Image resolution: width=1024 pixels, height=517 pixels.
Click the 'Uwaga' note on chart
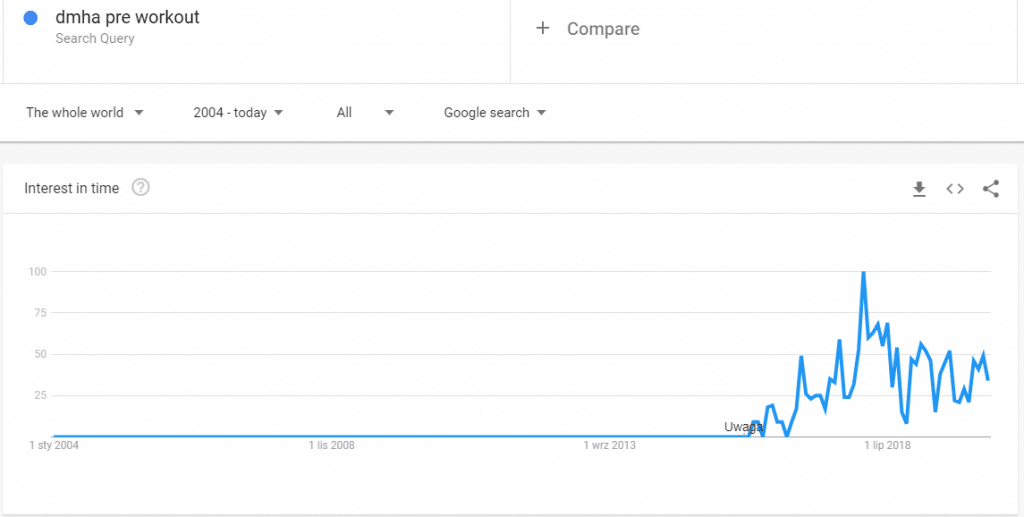tap(743, 427)
